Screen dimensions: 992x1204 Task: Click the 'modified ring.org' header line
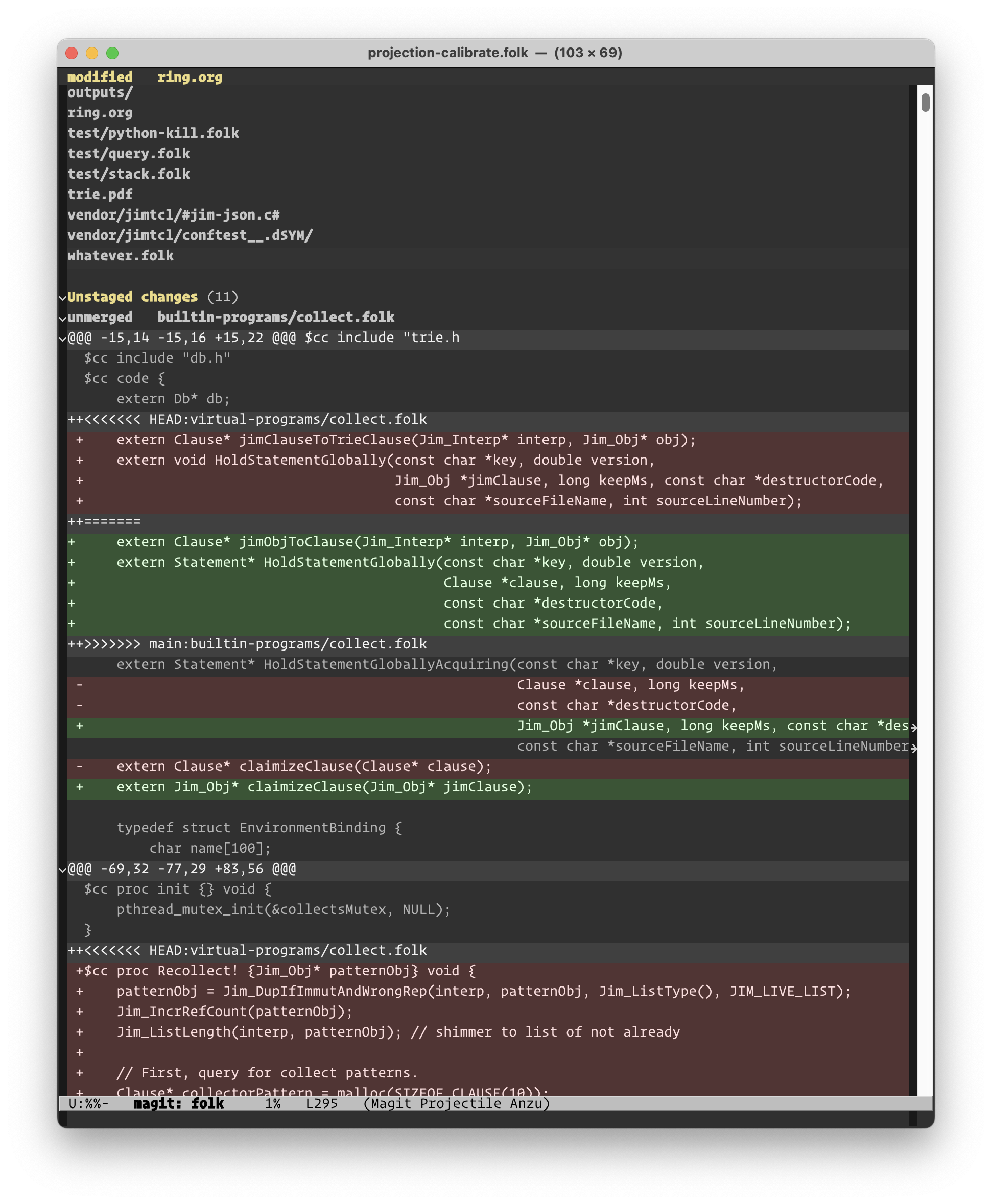(x=145, y=77)
